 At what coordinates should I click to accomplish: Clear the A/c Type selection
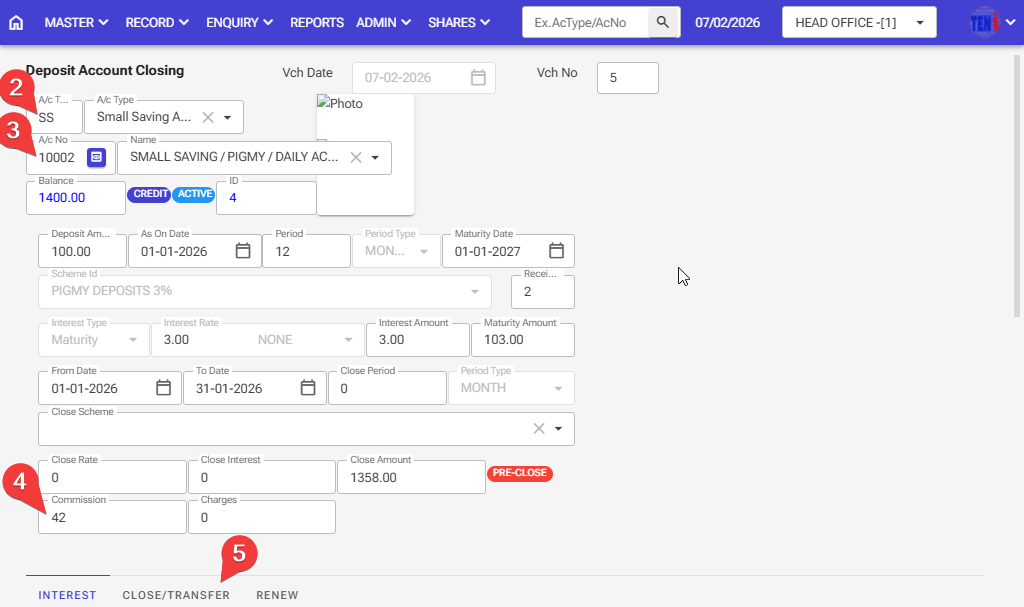coord(208,117)
